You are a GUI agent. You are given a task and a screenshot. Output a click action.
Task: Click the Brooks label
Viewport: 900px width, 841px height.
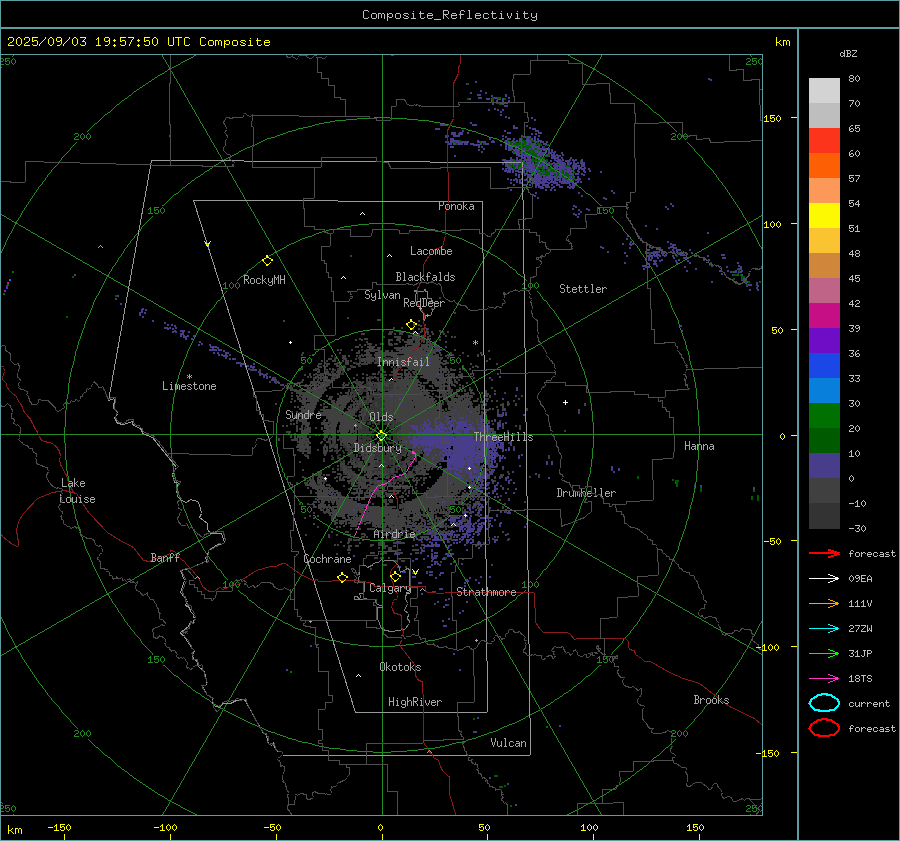[x=711, y=700]
